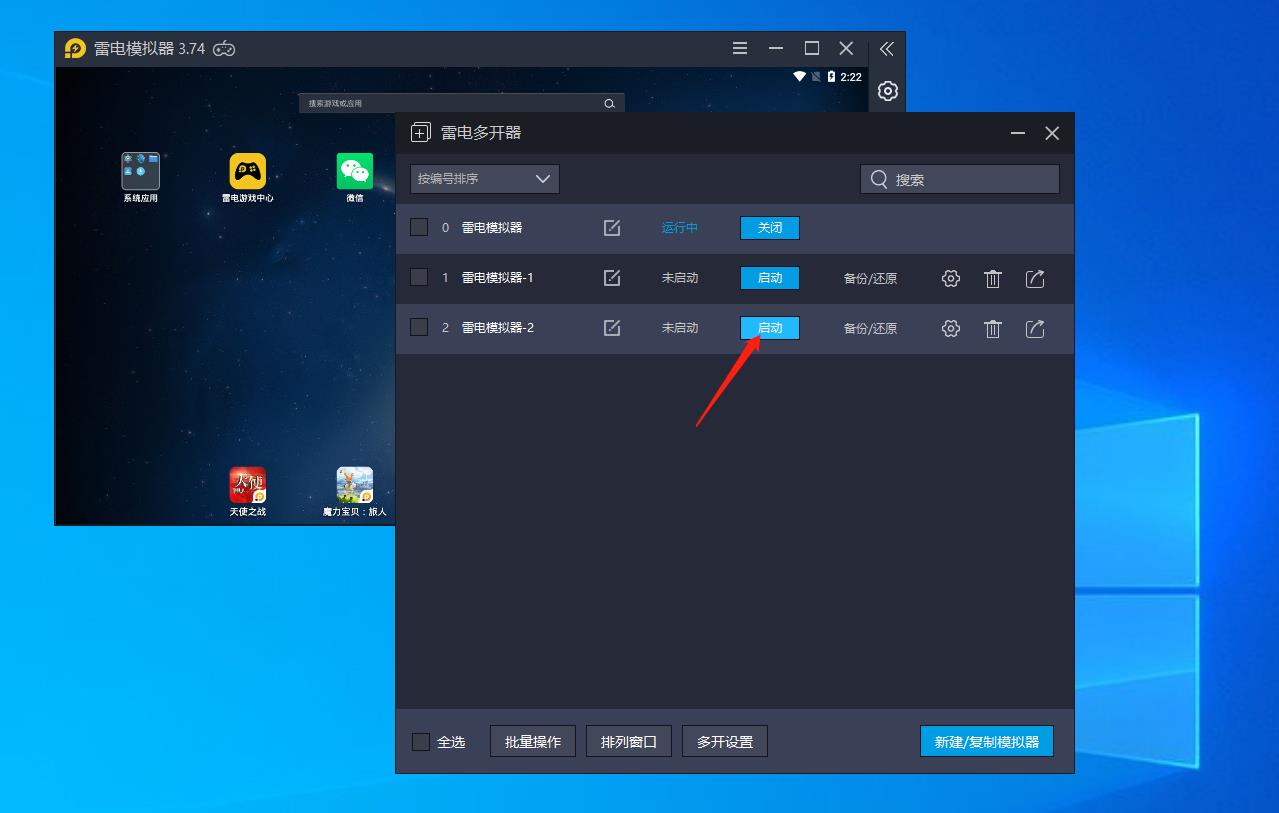Create shortcut icon for 雷电模拟器-2
Viewport: 1279px width, 813px height.
1035,328
